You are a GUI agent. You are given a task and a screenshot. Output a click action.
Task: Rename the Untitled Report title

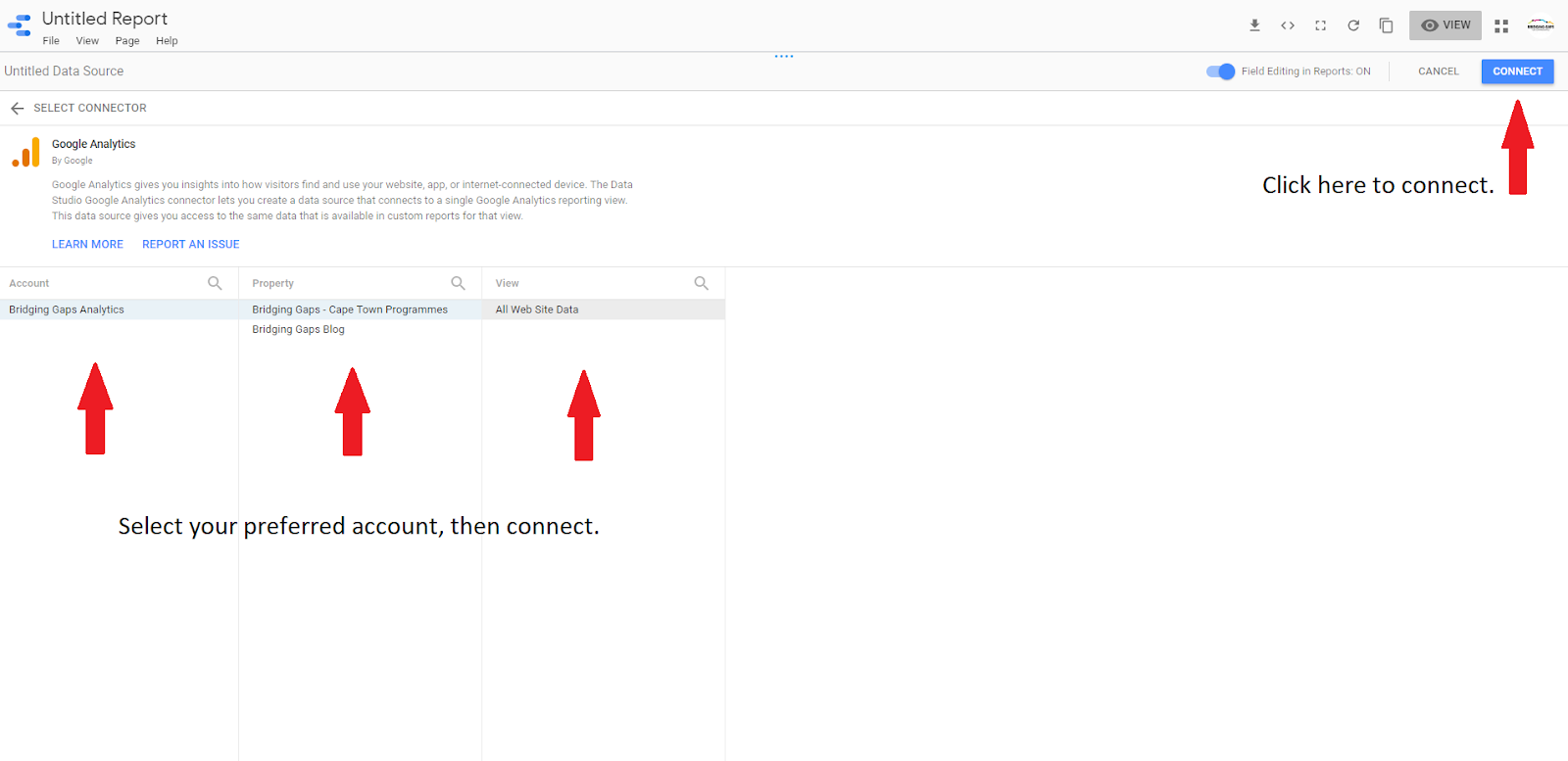click(x=105, y=19)
